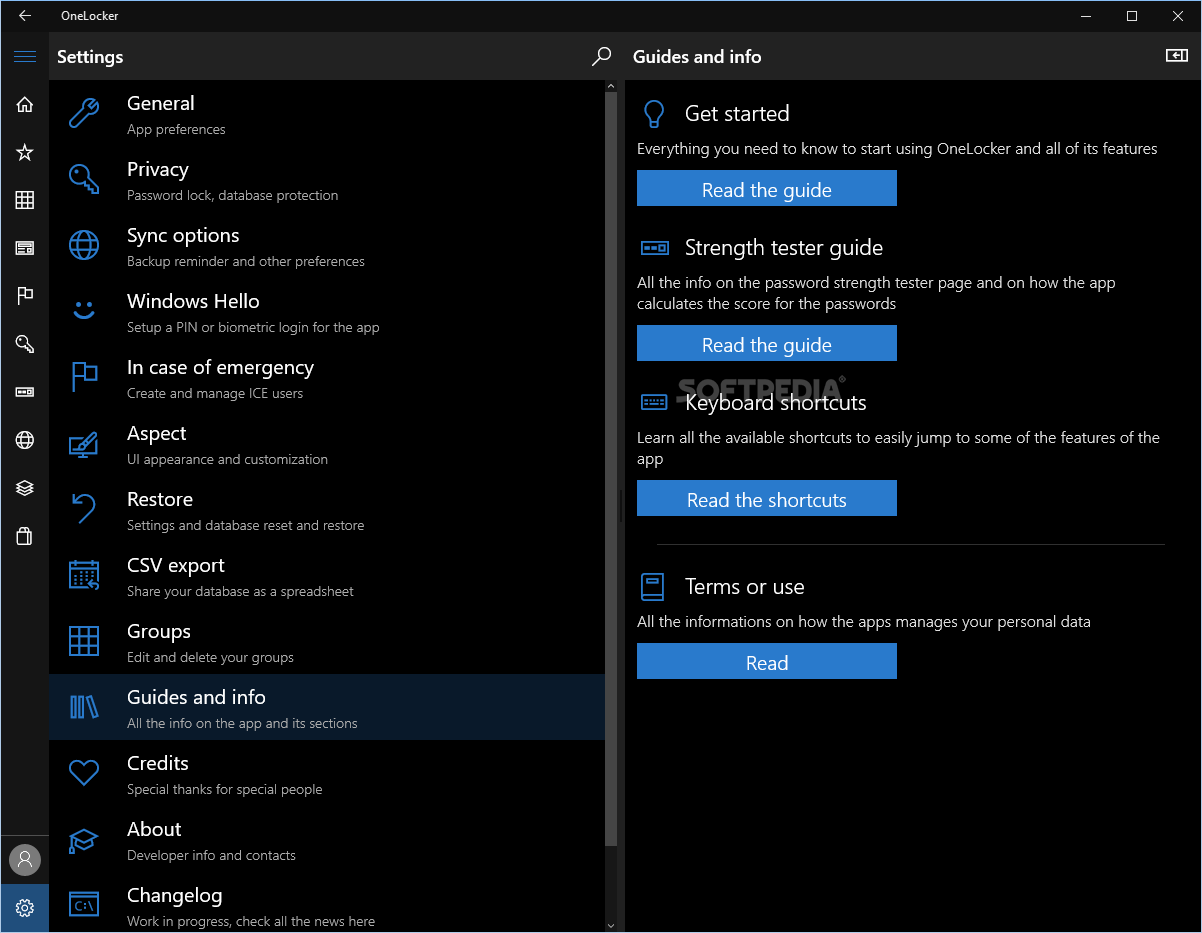The width and height of the screenshot is (1202, 933).
Task: Open CSV export section
Action: (327, 575)
